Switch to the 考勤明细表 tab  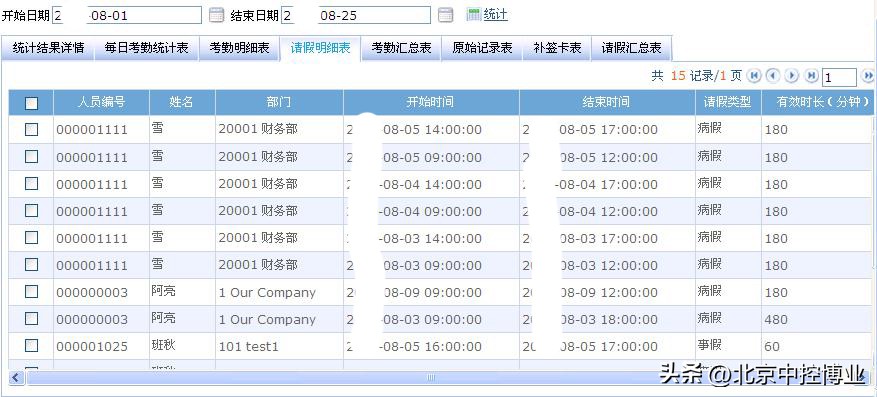pyautogui.click(x=239, y=48)
